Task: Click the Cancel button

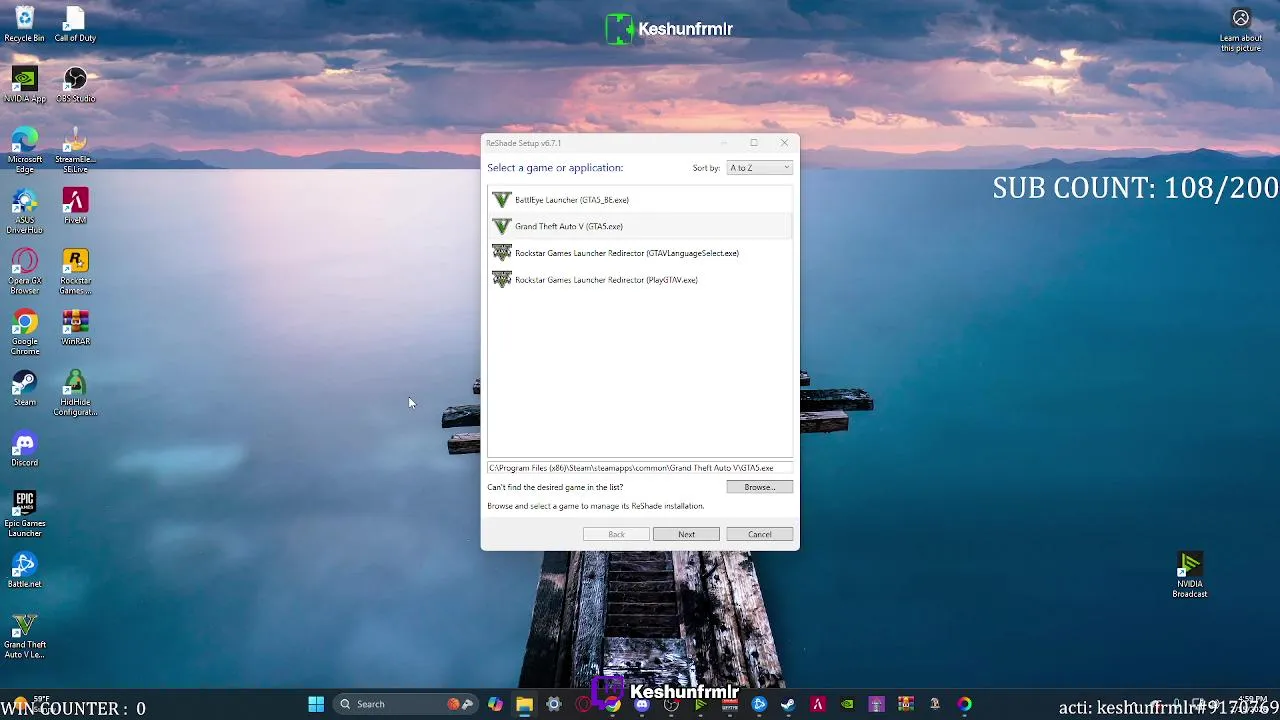Action: pyautogui.click(x=759, y=534)
